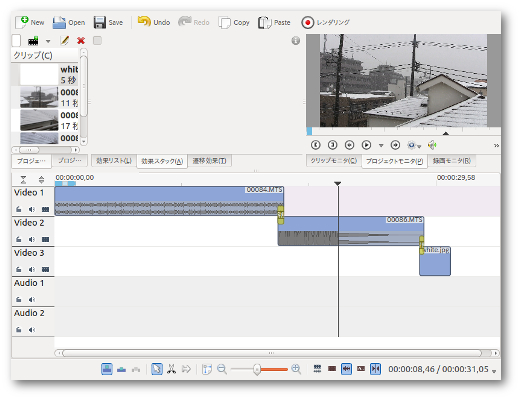Image resolution: width=520 pixels, height=399 pixels.
Task: Switch to the 効果スタック(A) tab
Action: click(x=162, y=161)
